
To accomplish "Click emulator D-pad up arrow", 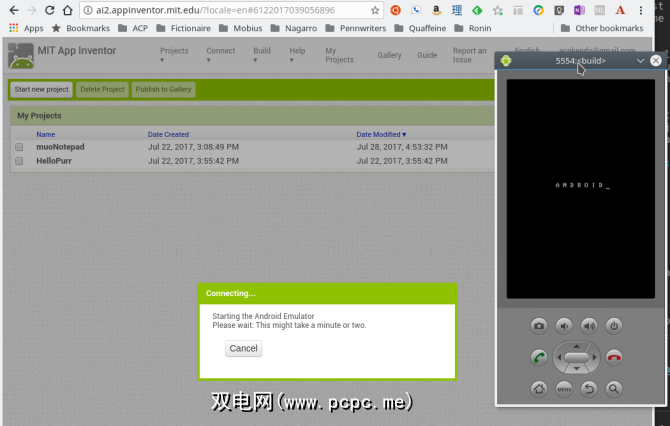I will pos(576,346).
